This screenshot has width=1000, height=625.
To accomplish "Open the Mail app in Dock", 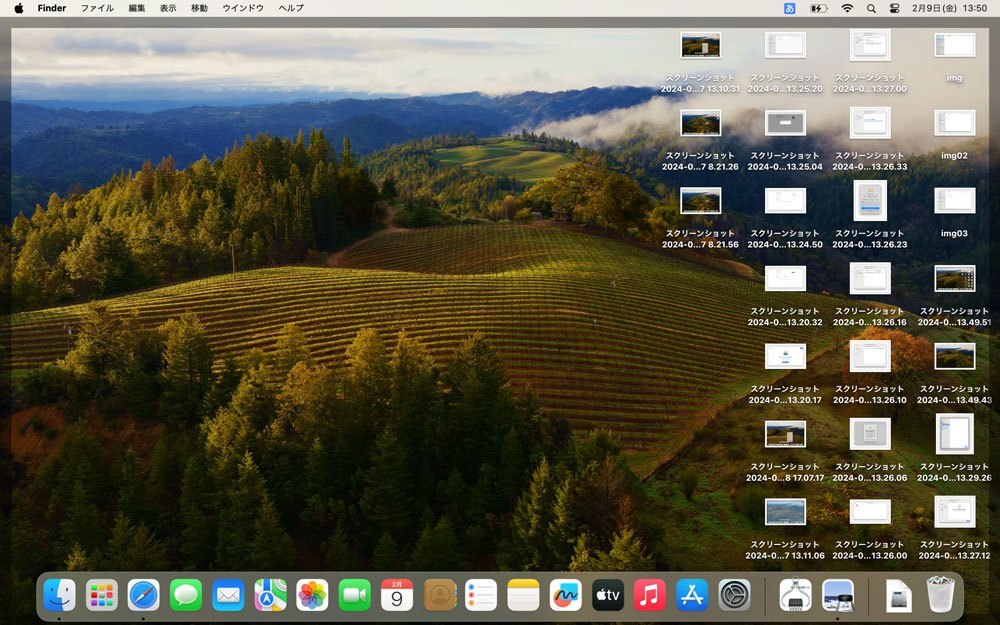I will coord(228,595).
